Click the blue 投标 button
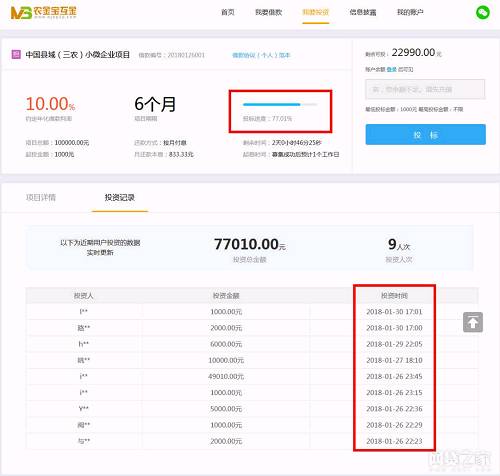500x476 pixels. pos(425,135)
